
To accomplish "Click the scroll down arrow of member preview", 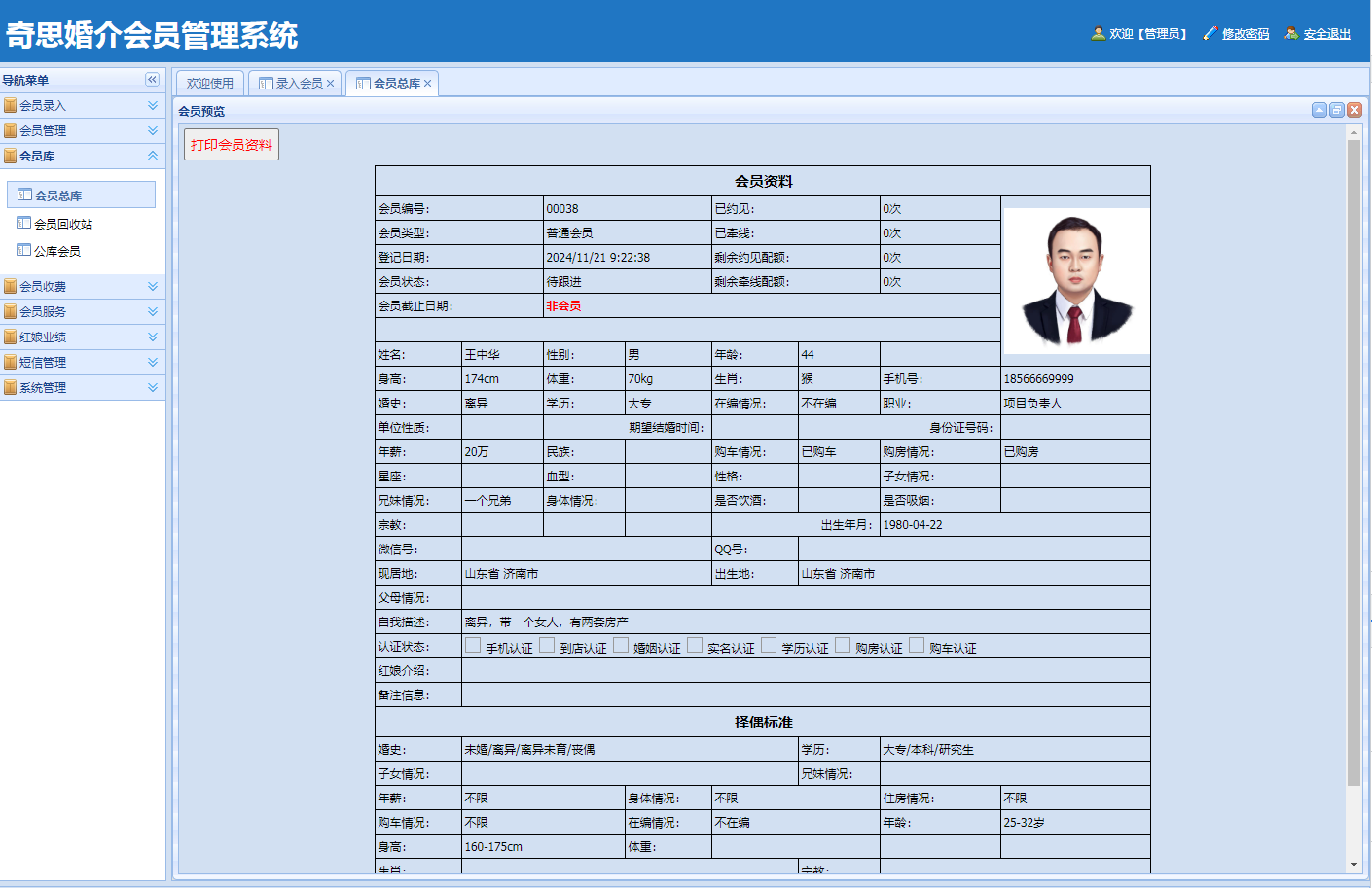I will pyautogui.click(x=1354, y=865).
